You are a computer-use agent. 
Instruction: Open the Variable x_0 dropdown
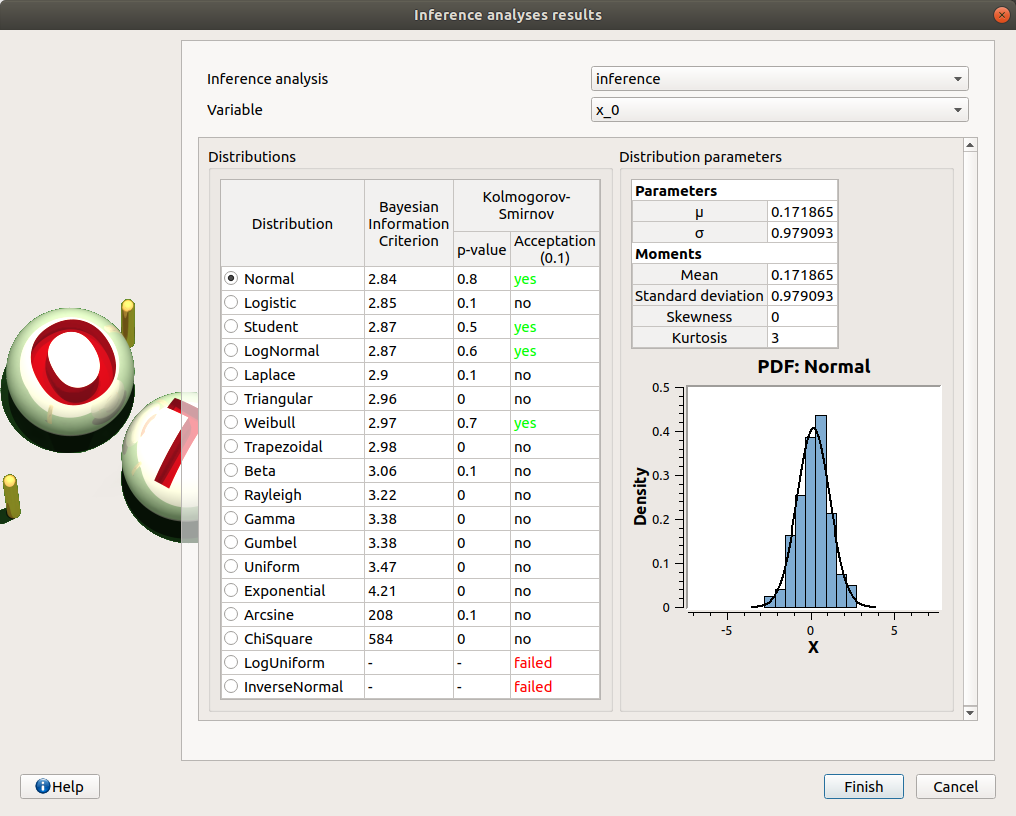point(779,110)
